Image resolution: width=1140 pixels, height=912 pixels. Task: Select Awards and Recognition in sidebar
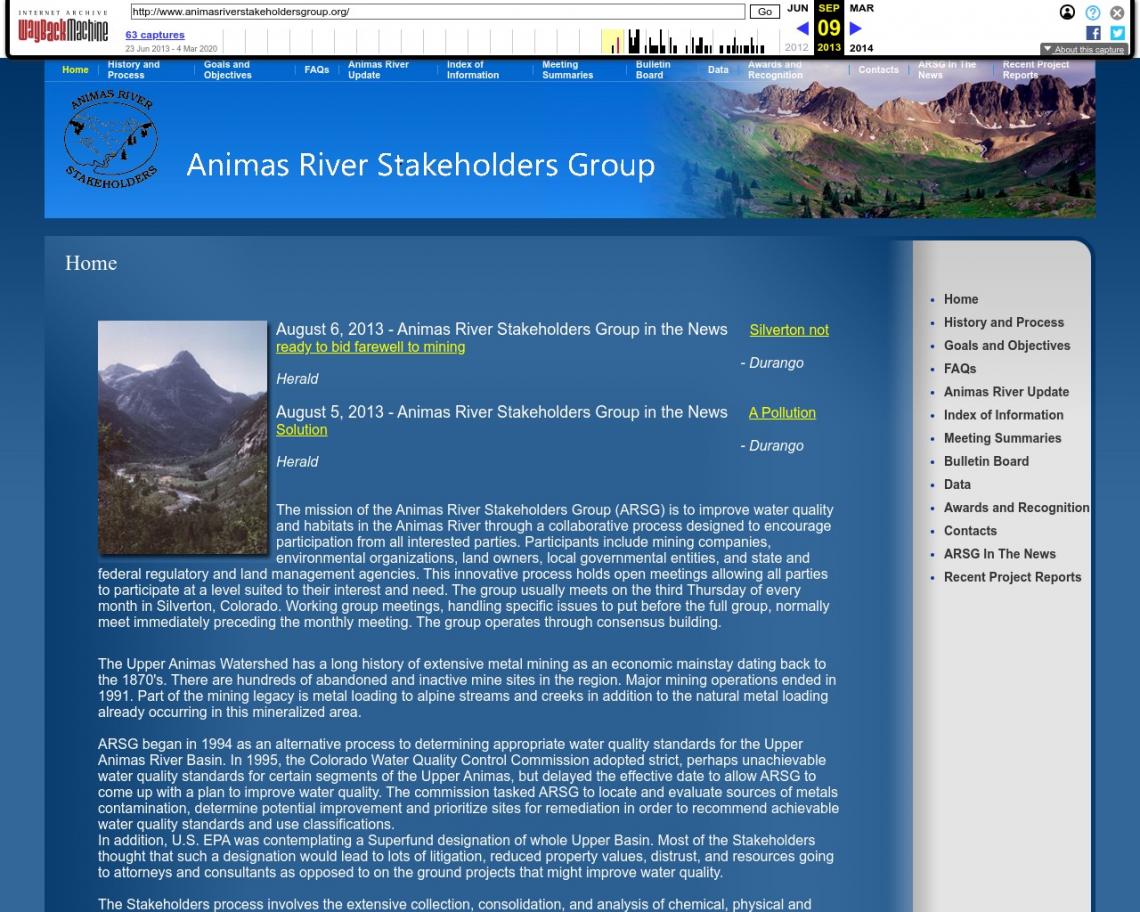pyautogui.click(x=1016, y=508)
